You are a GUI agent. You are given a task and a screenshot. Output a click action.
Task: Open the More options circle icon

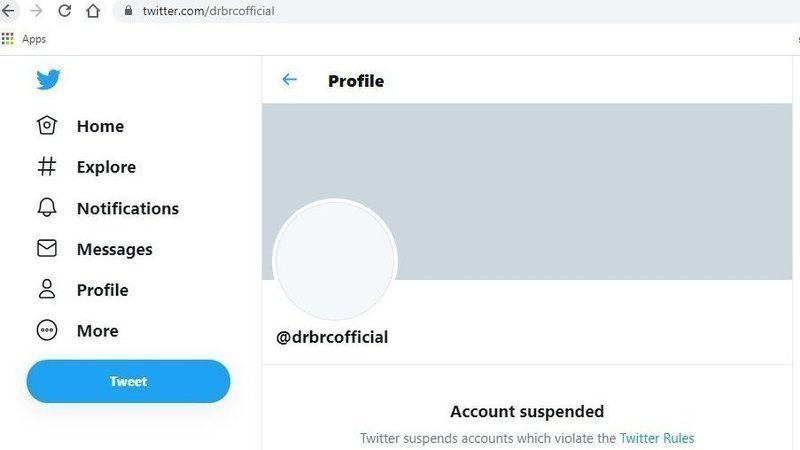(x=47, y=331)
